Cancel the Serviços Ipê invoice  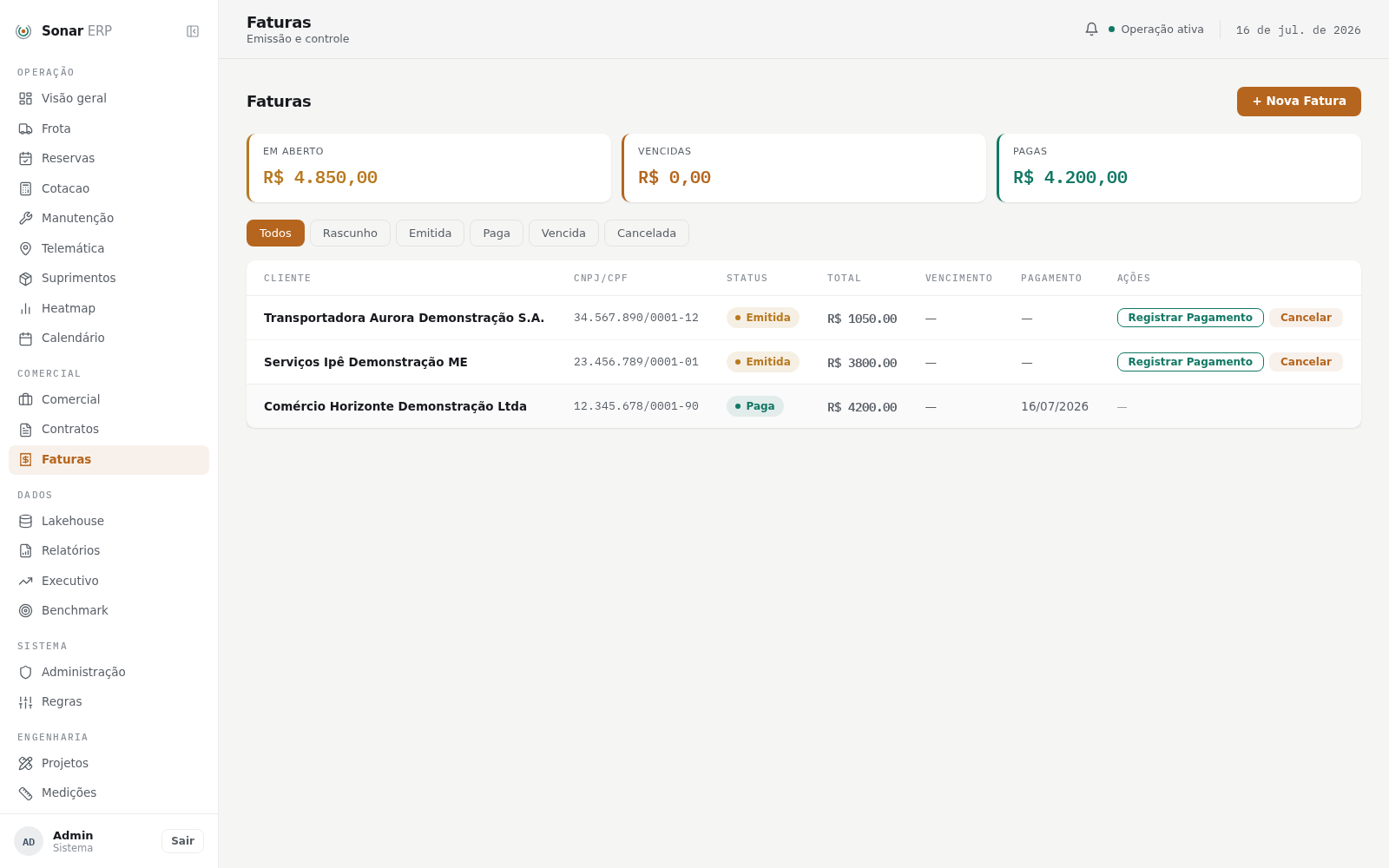1306,362
